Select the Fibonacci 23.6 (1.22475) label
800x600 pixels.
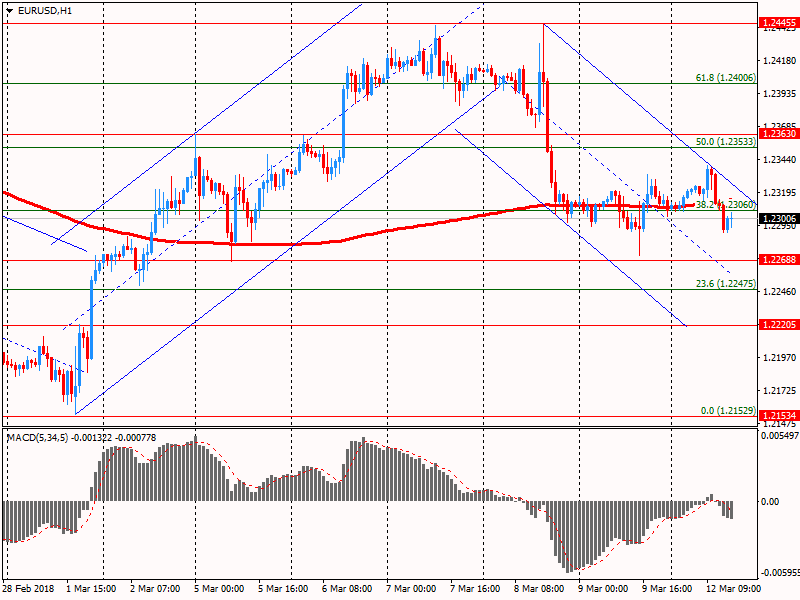point(726,284)
